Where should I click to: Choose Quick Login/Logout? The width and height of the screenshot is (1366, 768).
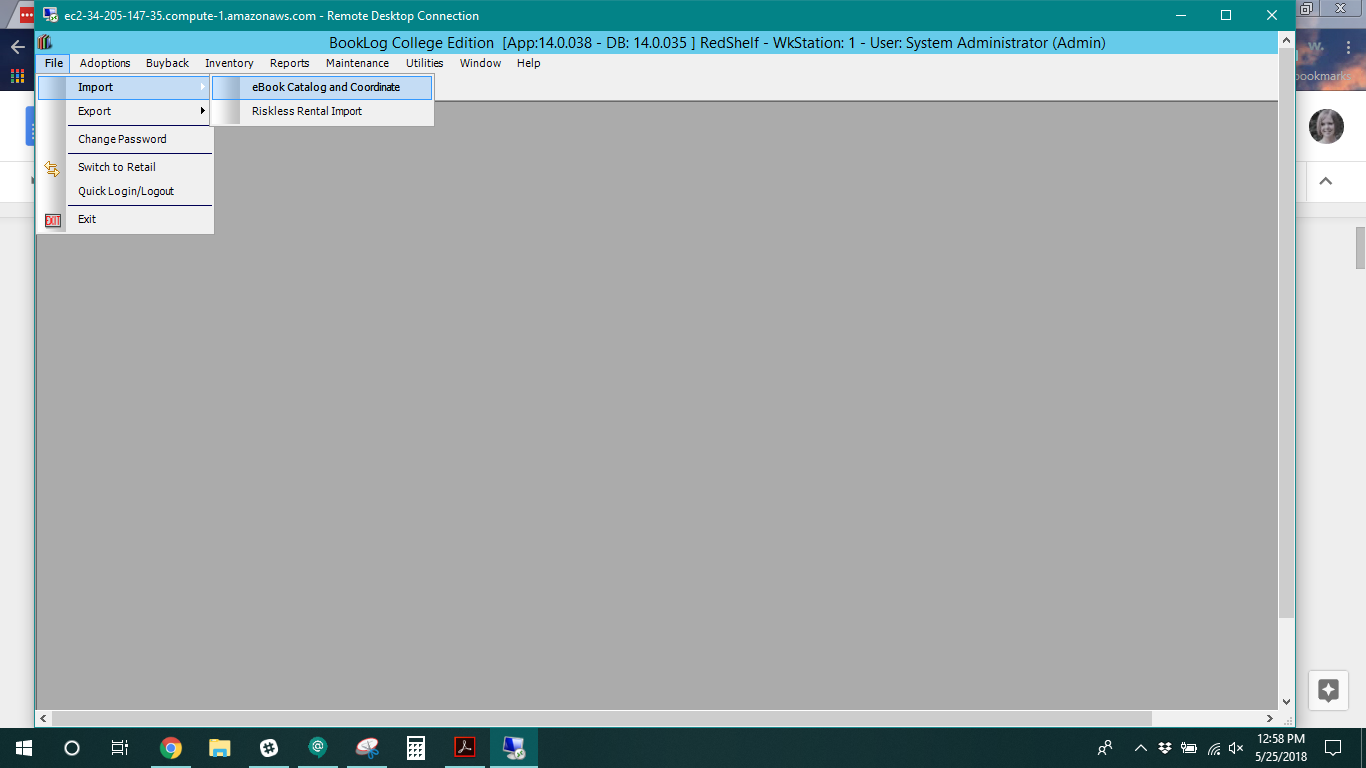pyautogui.click(x=124, y=191)
